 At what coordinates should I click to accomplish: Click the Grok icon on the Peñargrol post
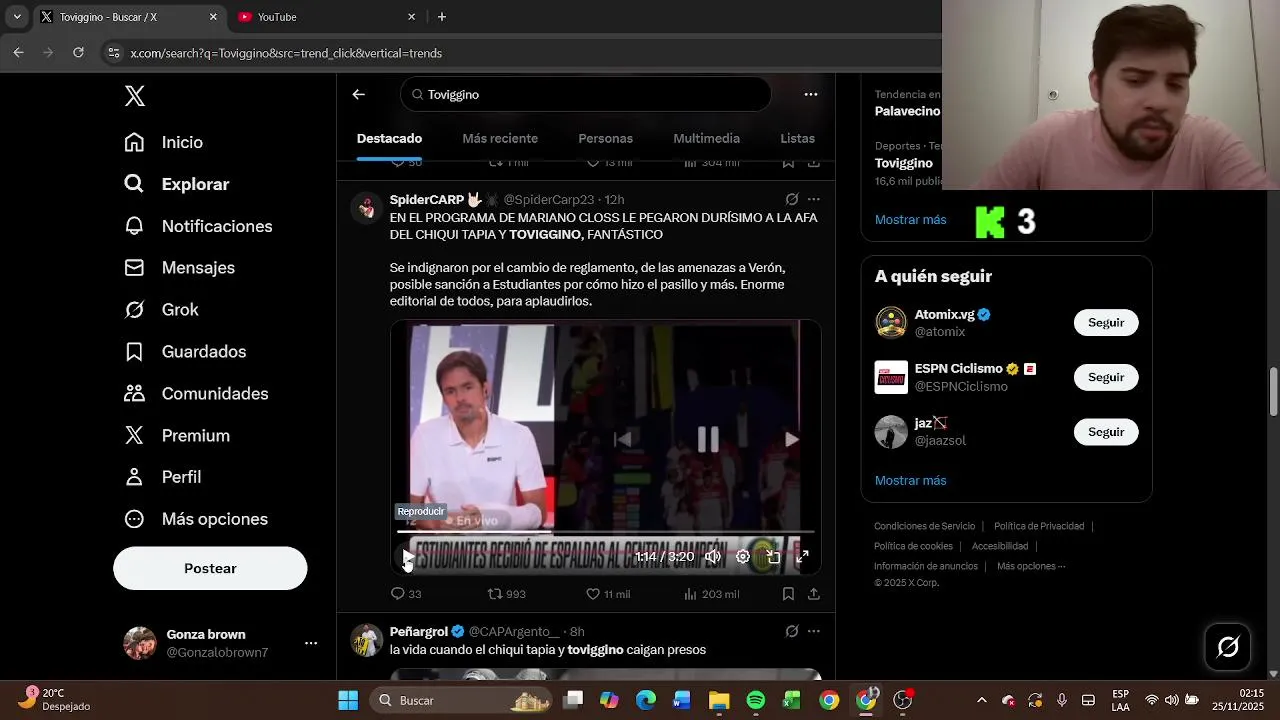pos(792,631)
